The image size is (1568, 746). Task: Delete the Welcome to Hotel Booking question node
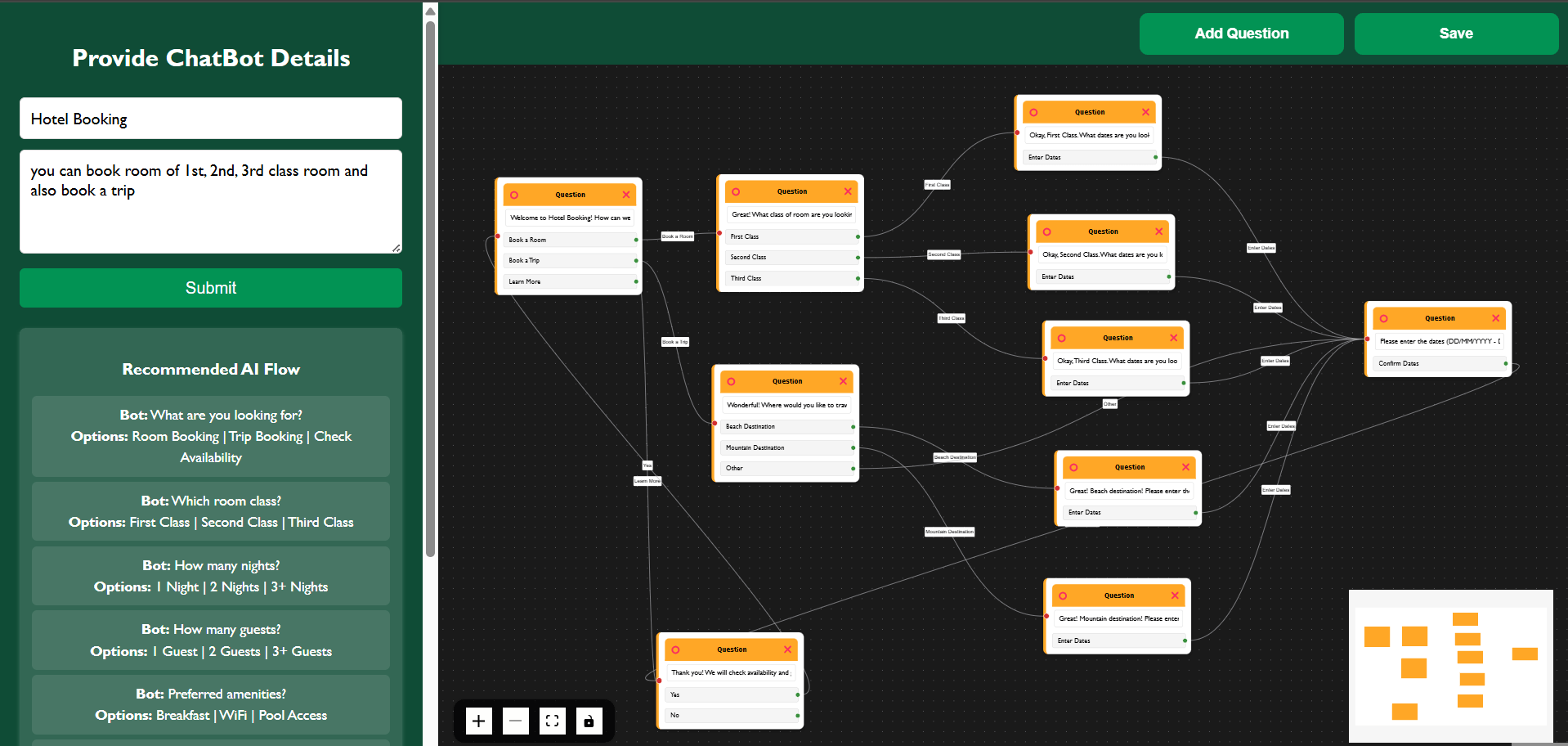tap(626, 195)
